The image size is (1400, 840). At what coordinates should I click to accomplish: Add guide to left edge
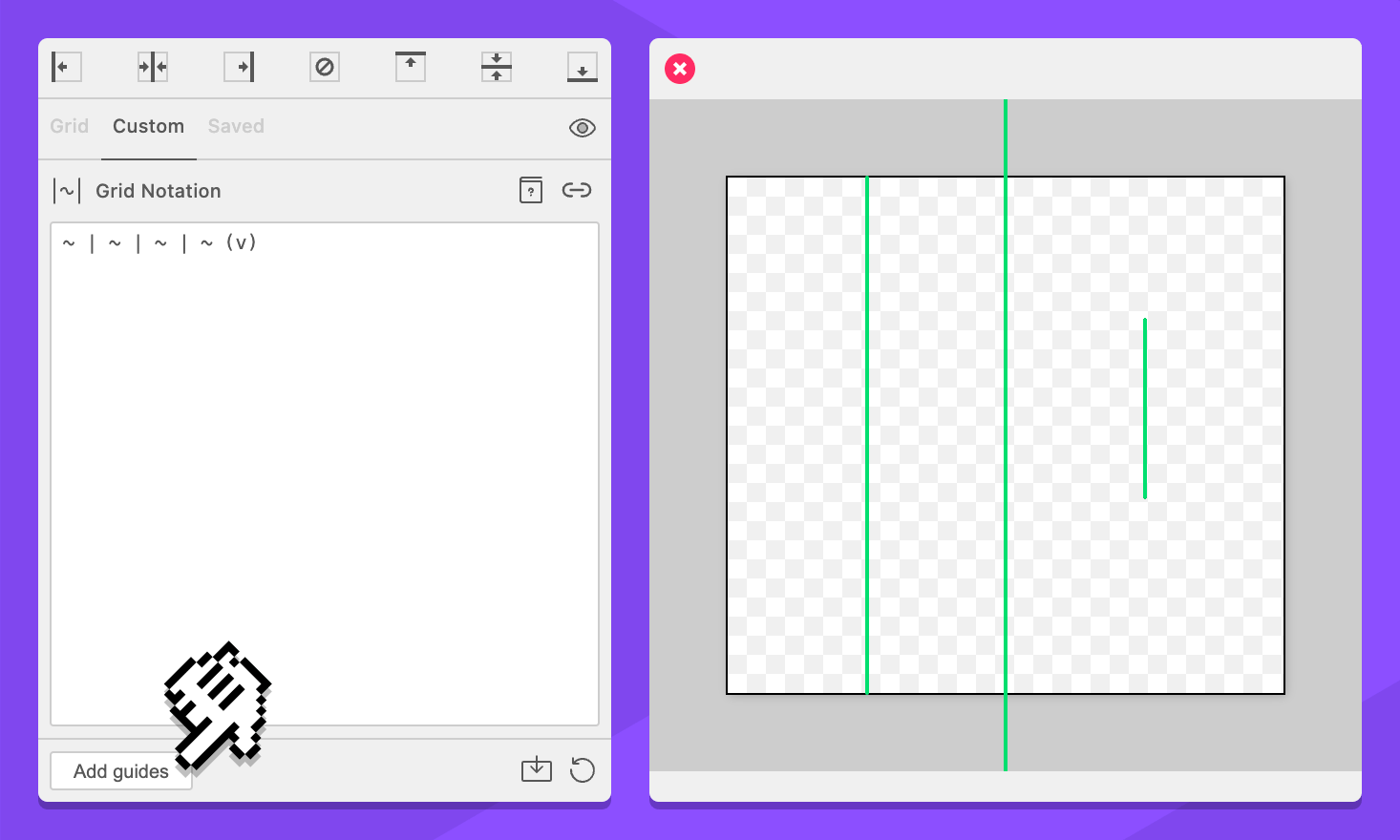(66, 67)
